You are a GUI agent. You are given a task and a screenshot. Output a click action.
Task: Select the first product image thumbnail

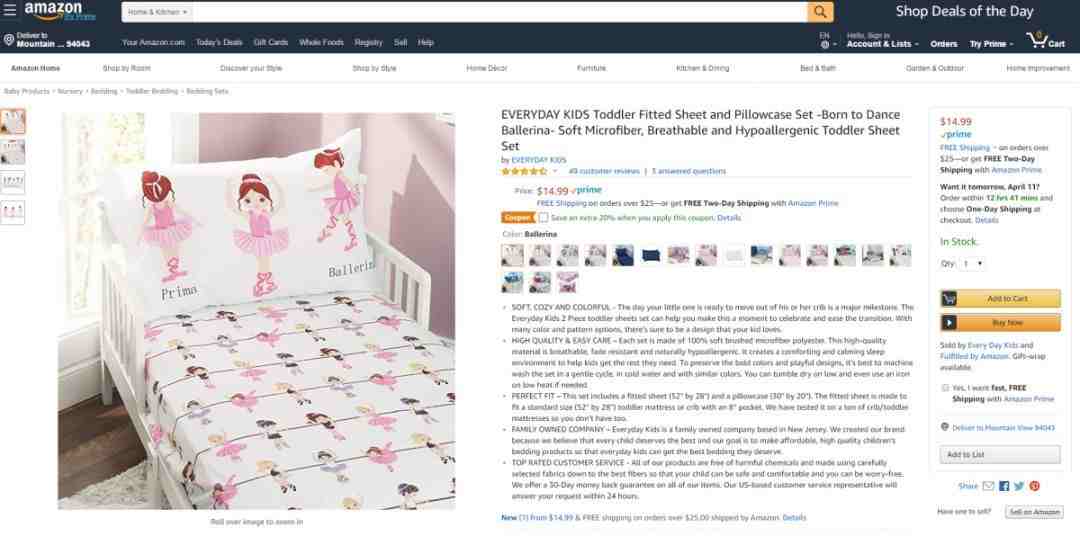point(13,121)
